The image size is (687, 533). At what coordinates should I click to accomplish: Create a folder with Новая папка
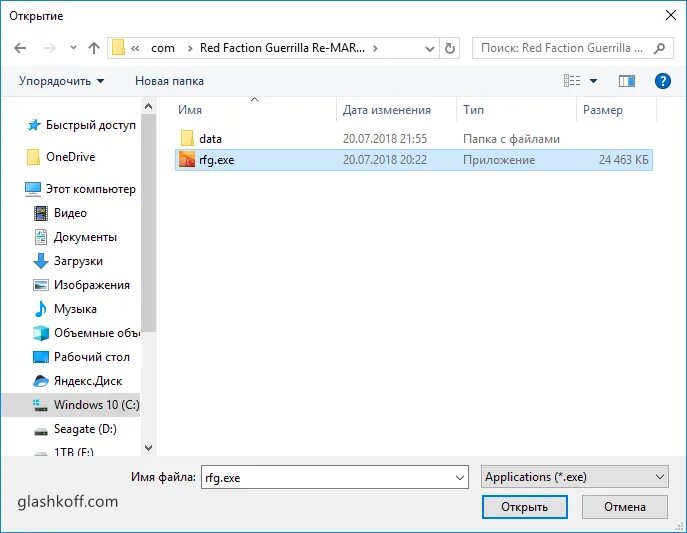pos(169,81)
